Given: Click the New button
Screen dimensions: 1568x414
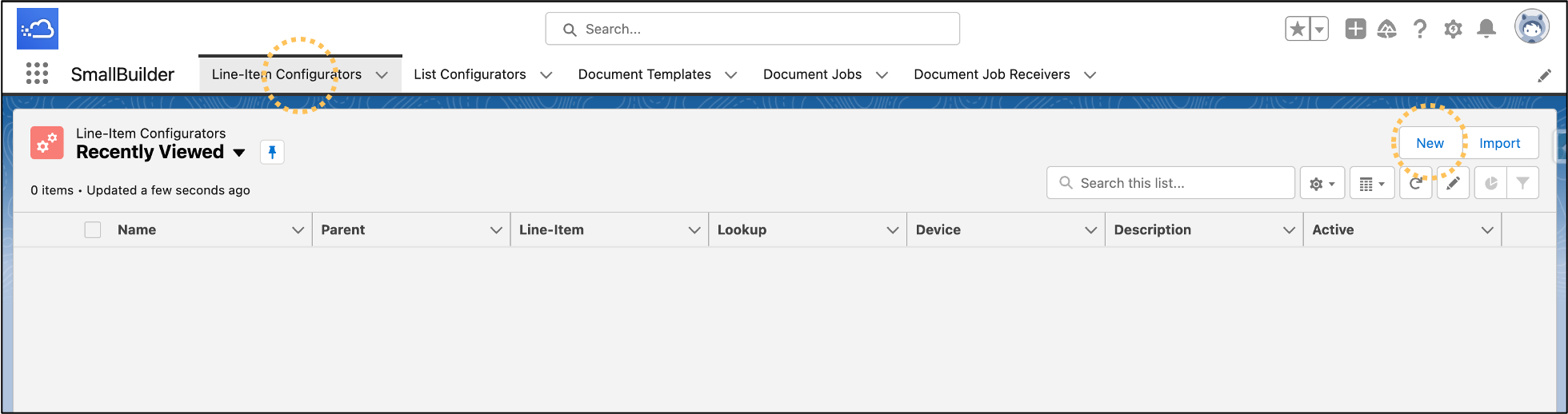Looking at the screenshot, I should pos(1430,143).
